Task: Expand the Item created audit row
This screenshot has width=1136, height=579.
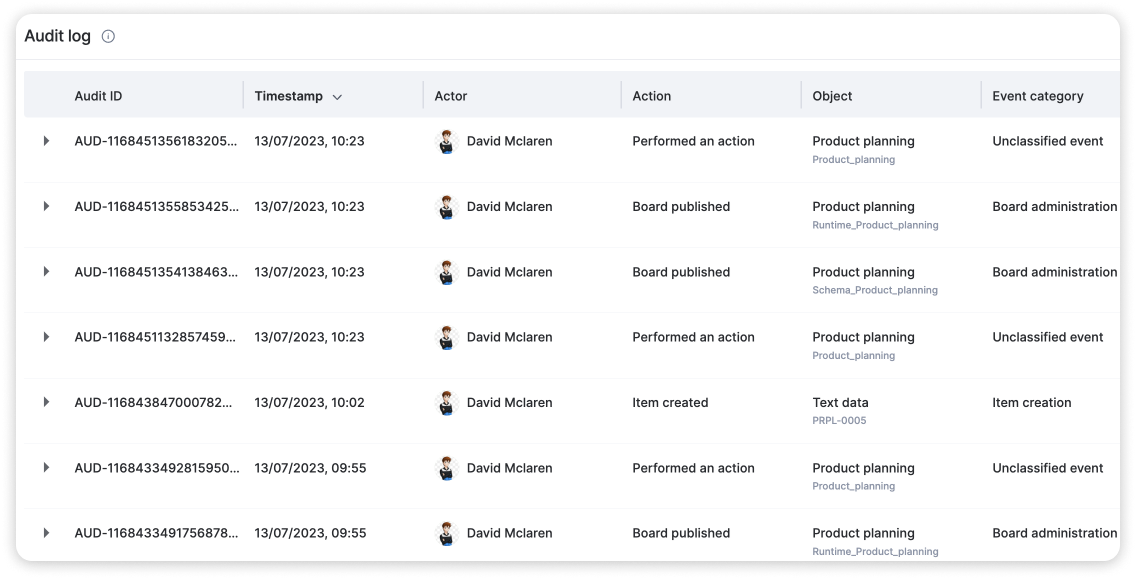Action: (46, 402)
